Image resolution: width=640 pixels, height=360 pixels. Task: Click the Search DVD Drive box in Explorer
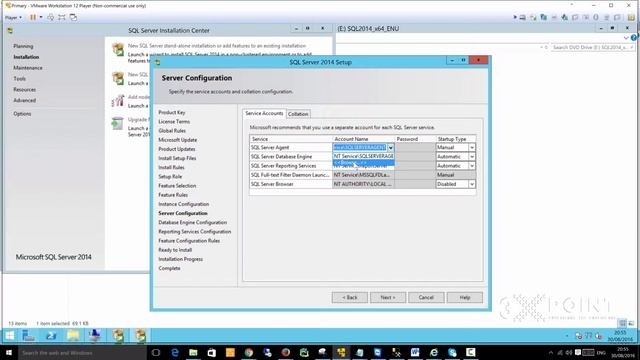592,48
